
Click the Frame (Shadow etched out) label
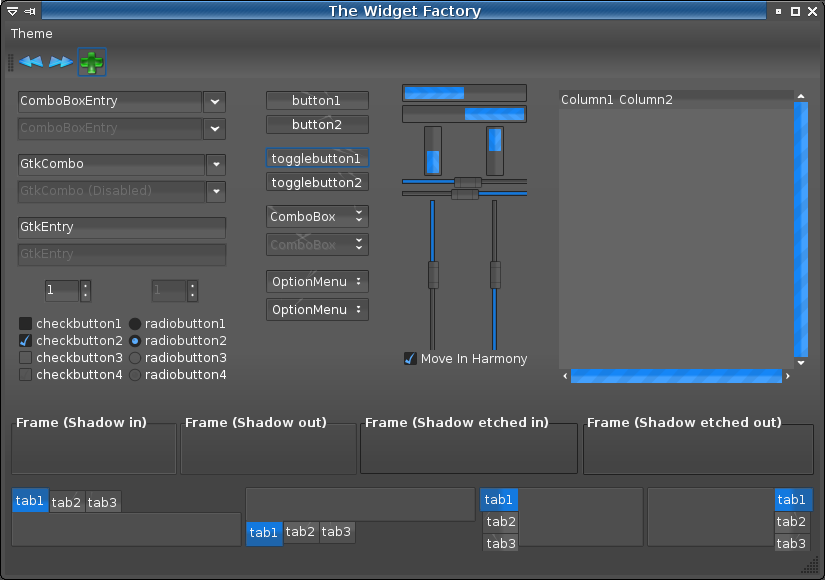tap(684, 422)
